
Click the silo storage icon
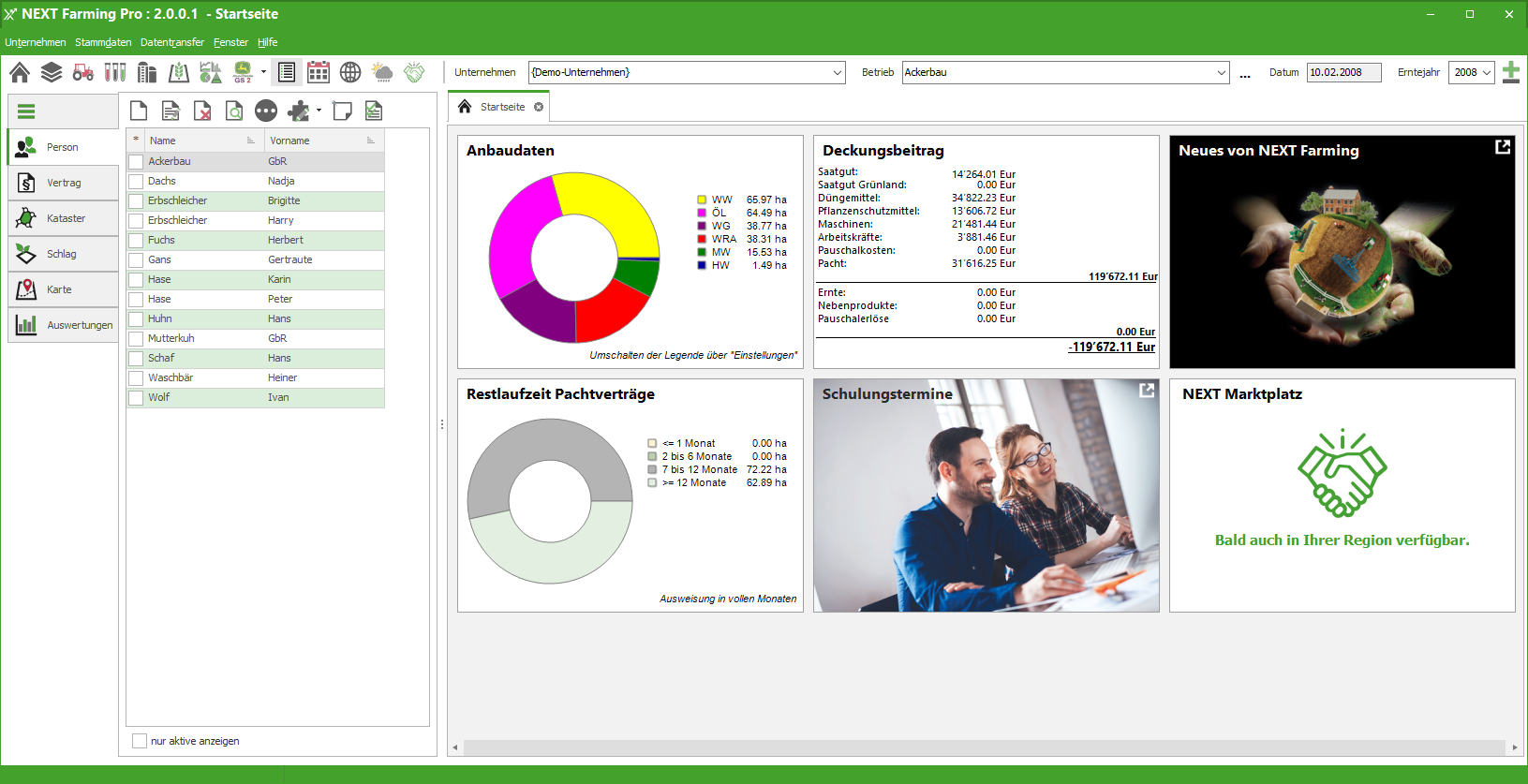pyautogui.click(x=147, y=72)
